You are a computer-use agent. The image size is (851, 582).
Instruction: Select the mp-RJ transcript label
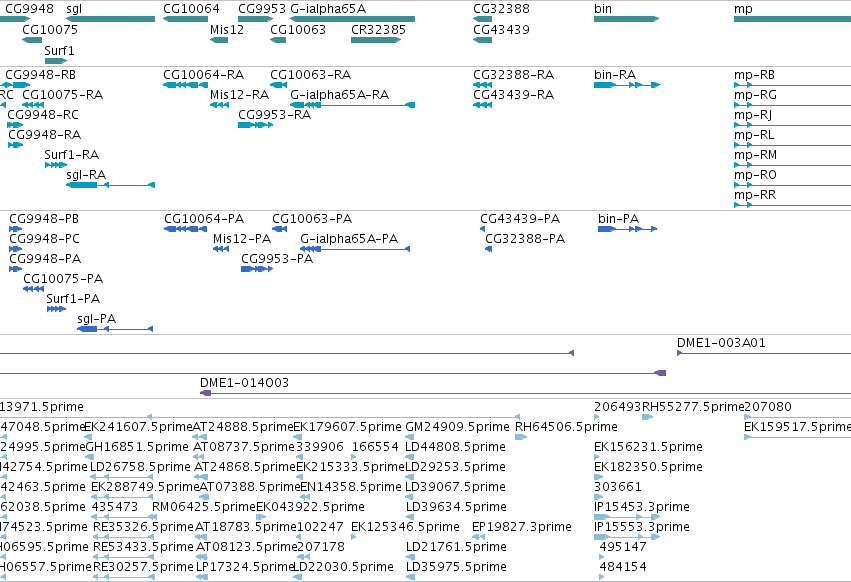coord(753,115)
